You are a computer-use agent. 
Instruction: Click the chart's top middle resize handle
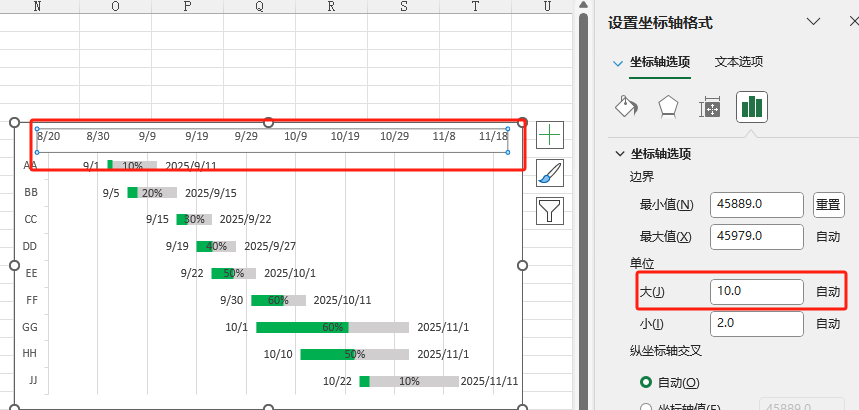(x=268, y=122)
